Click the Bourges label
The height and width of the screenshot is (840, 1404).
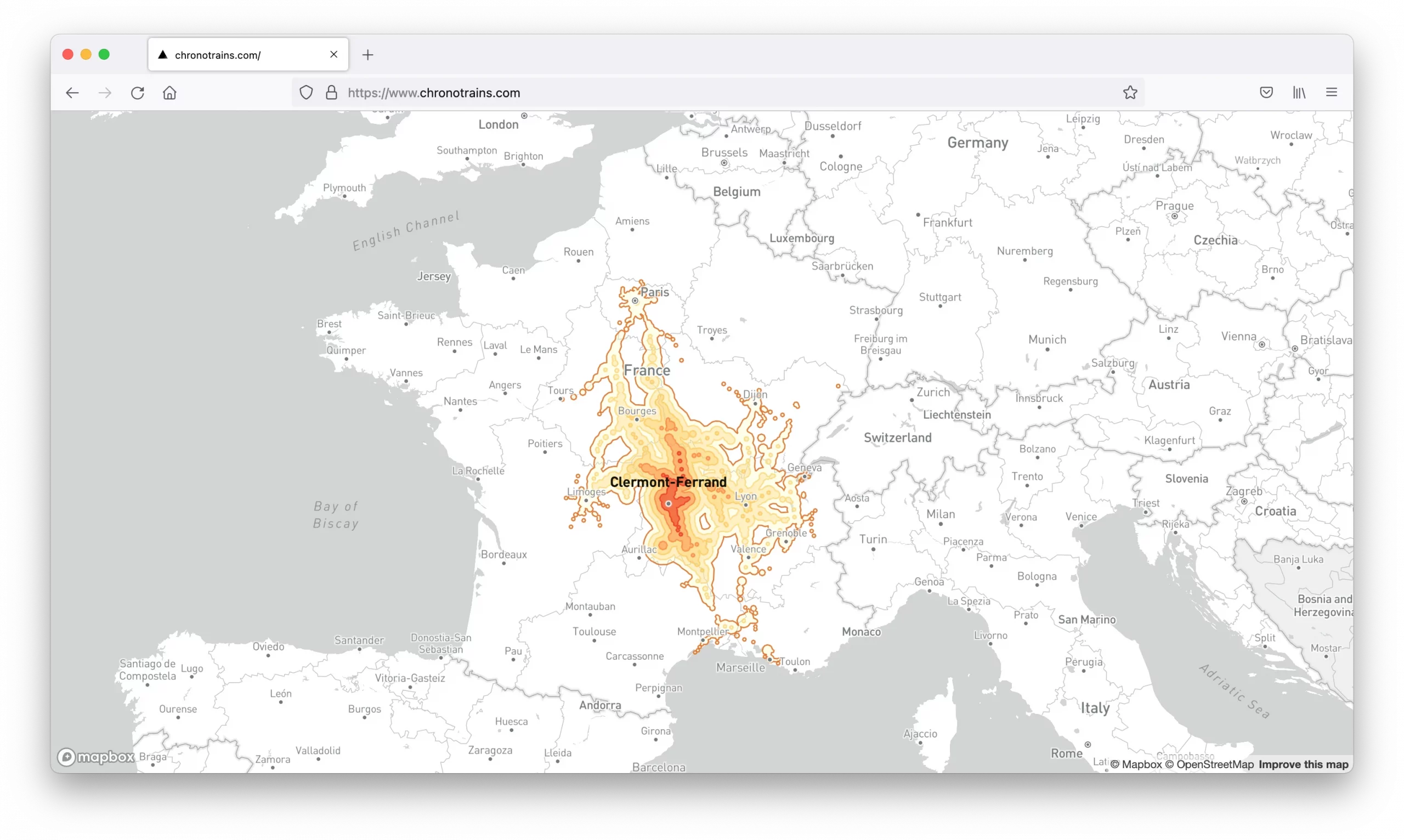[x=637, y=411]
